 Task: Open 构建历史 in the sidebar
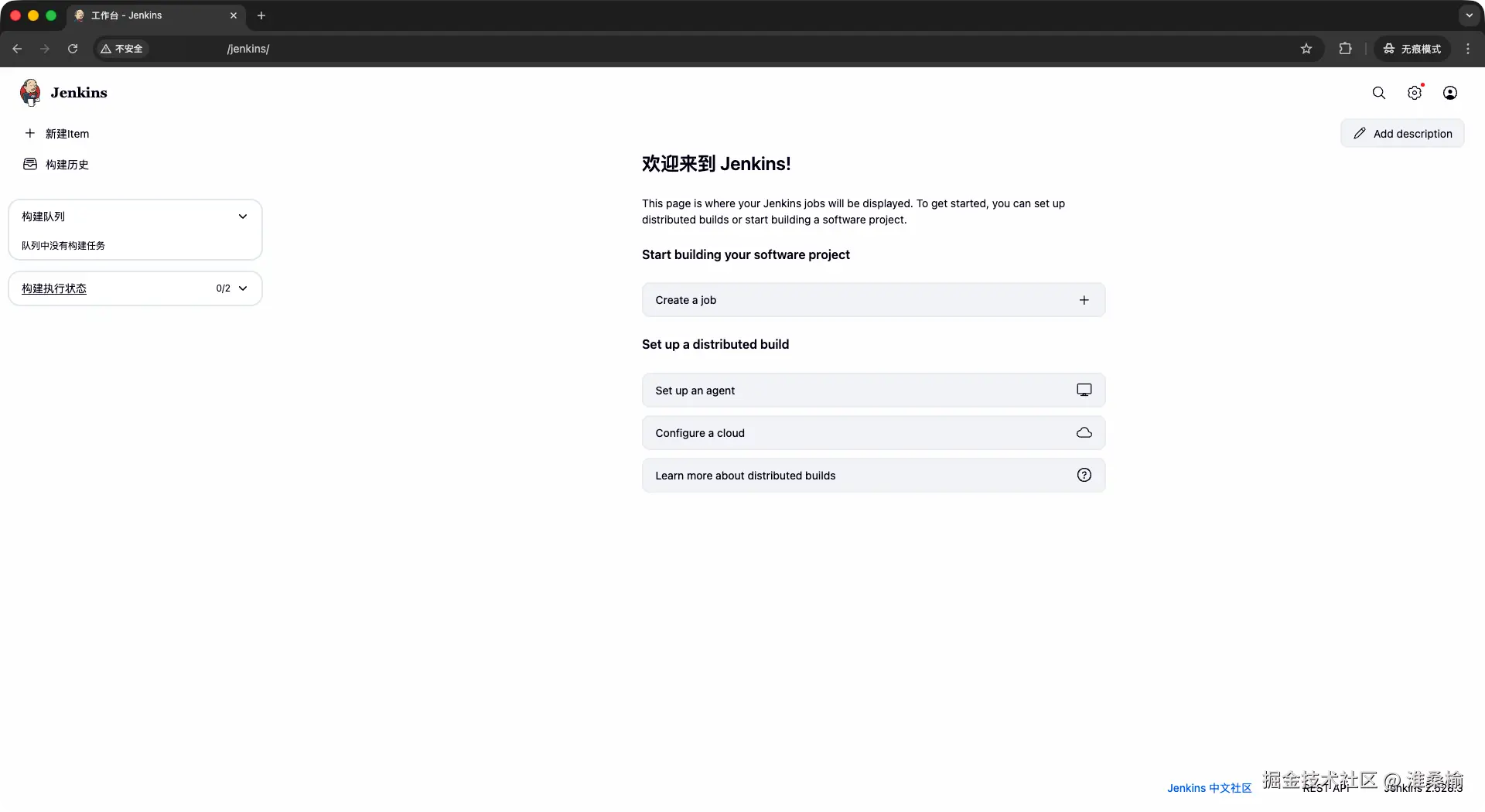(56, 165)
